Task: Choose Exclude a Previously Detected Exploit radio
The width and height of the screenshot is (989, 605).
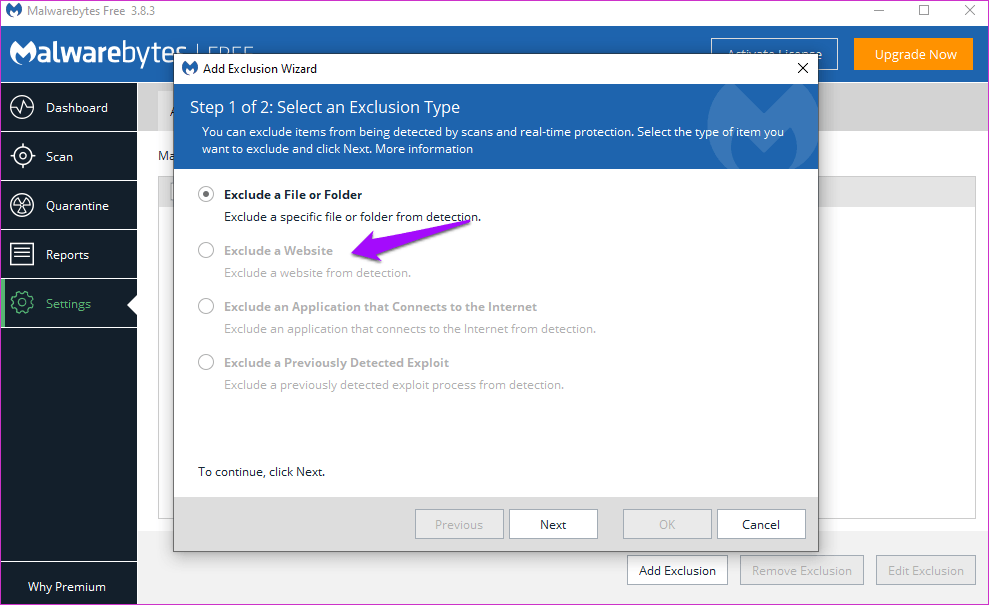Action: (206, 363)
